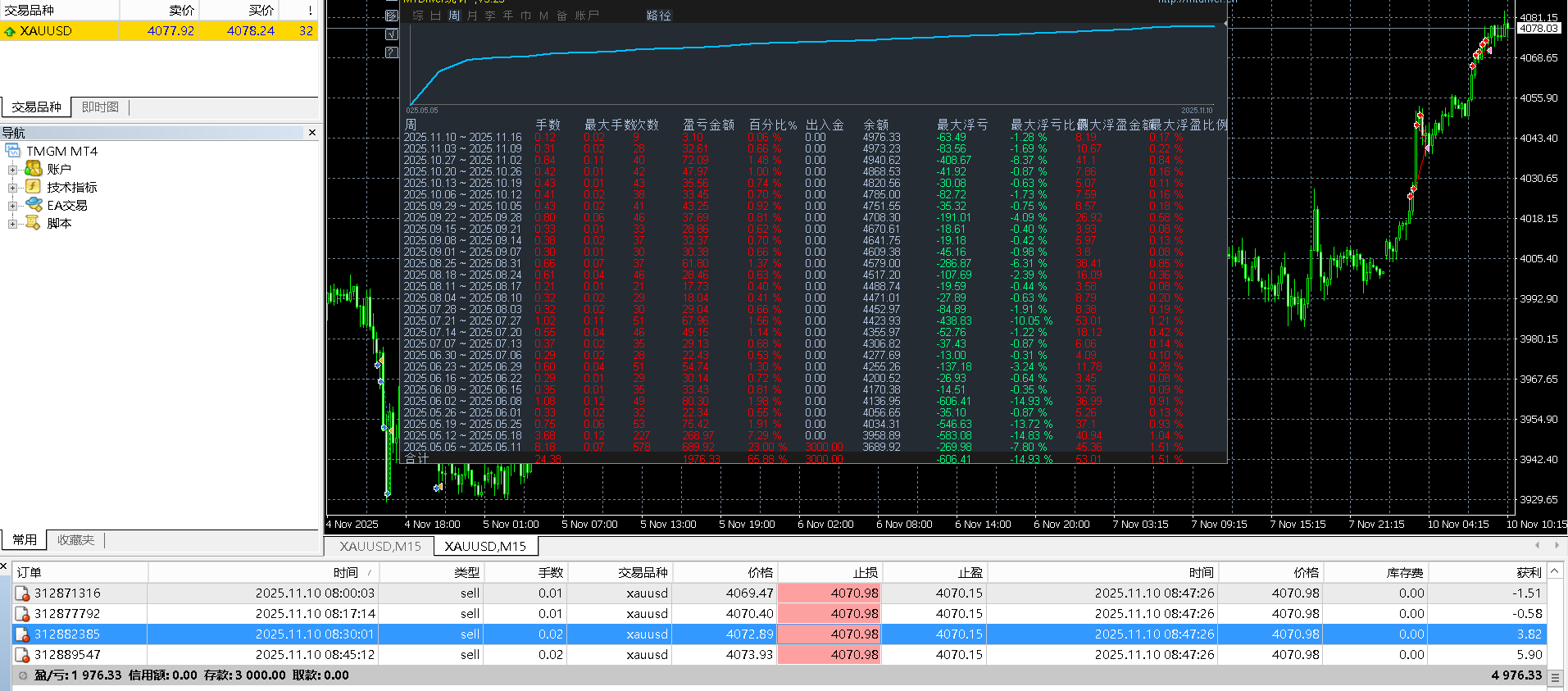This screenshot has width=1568, height=691.
Task: Click the terminal panel scrollbar up arrow
Action: [1555, 571]
